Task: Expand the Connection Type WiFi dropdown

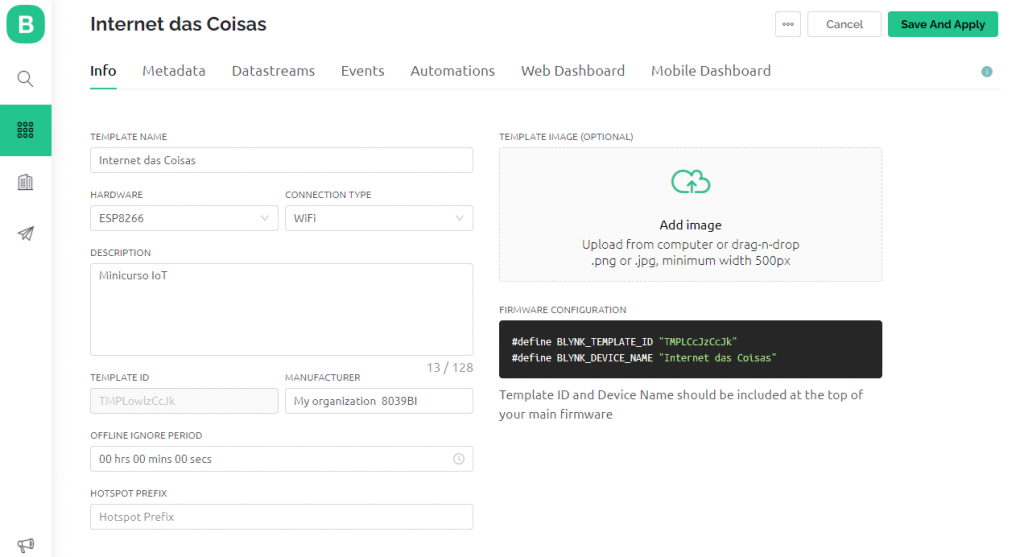Action: tap(379, 218)
